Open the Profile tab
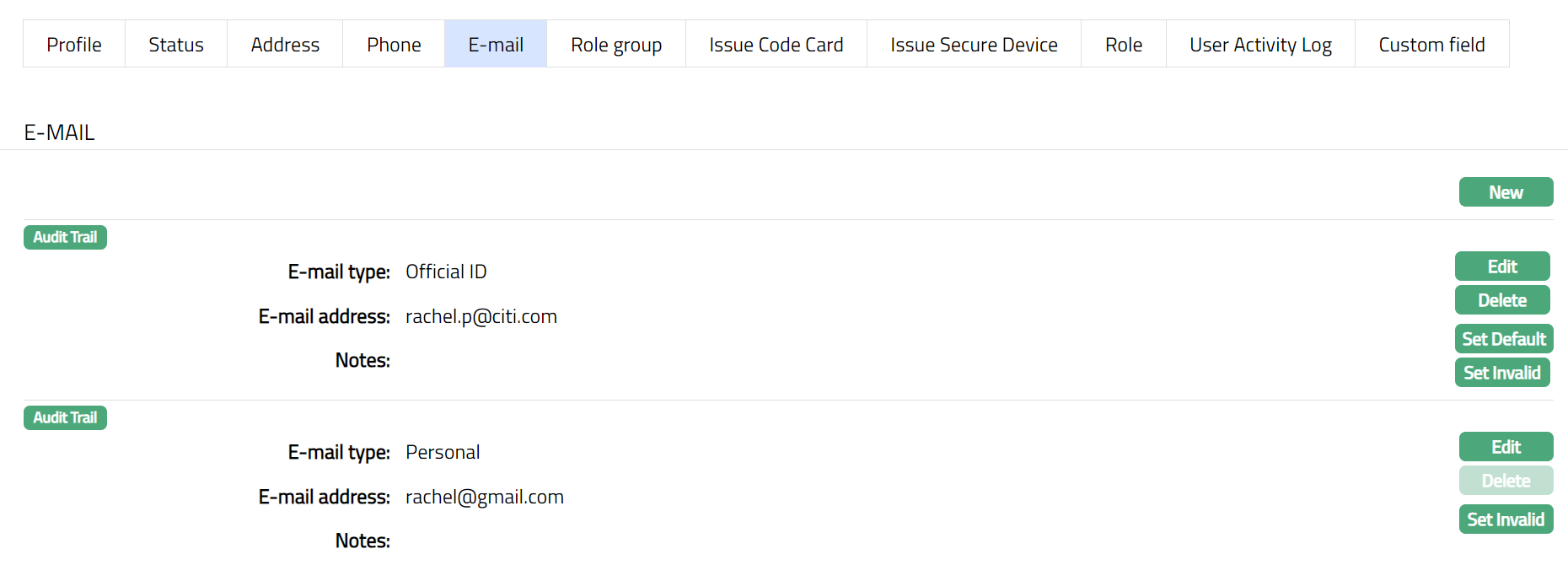 pos(74,45)
